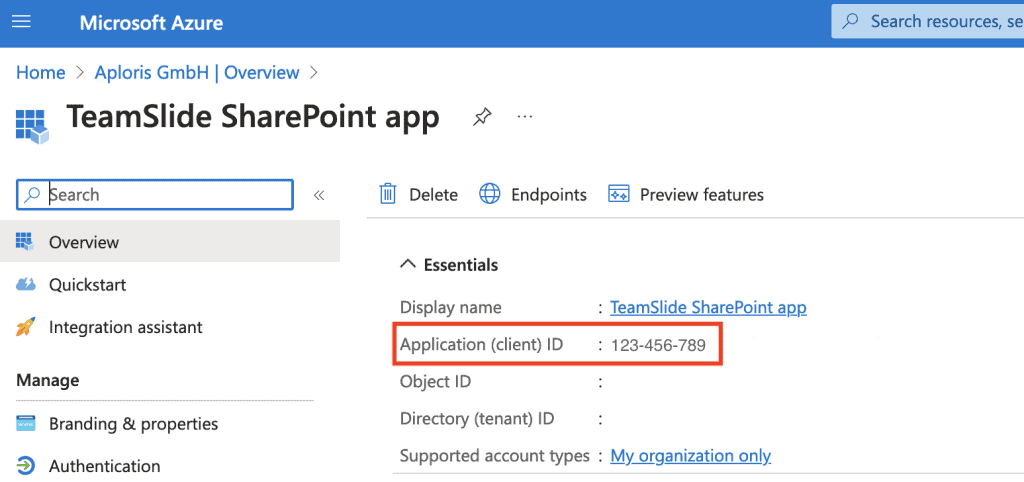This screenshot has width=1024, height=482.
Task: Go to Home breadcrumb
Action: (40, 72)
